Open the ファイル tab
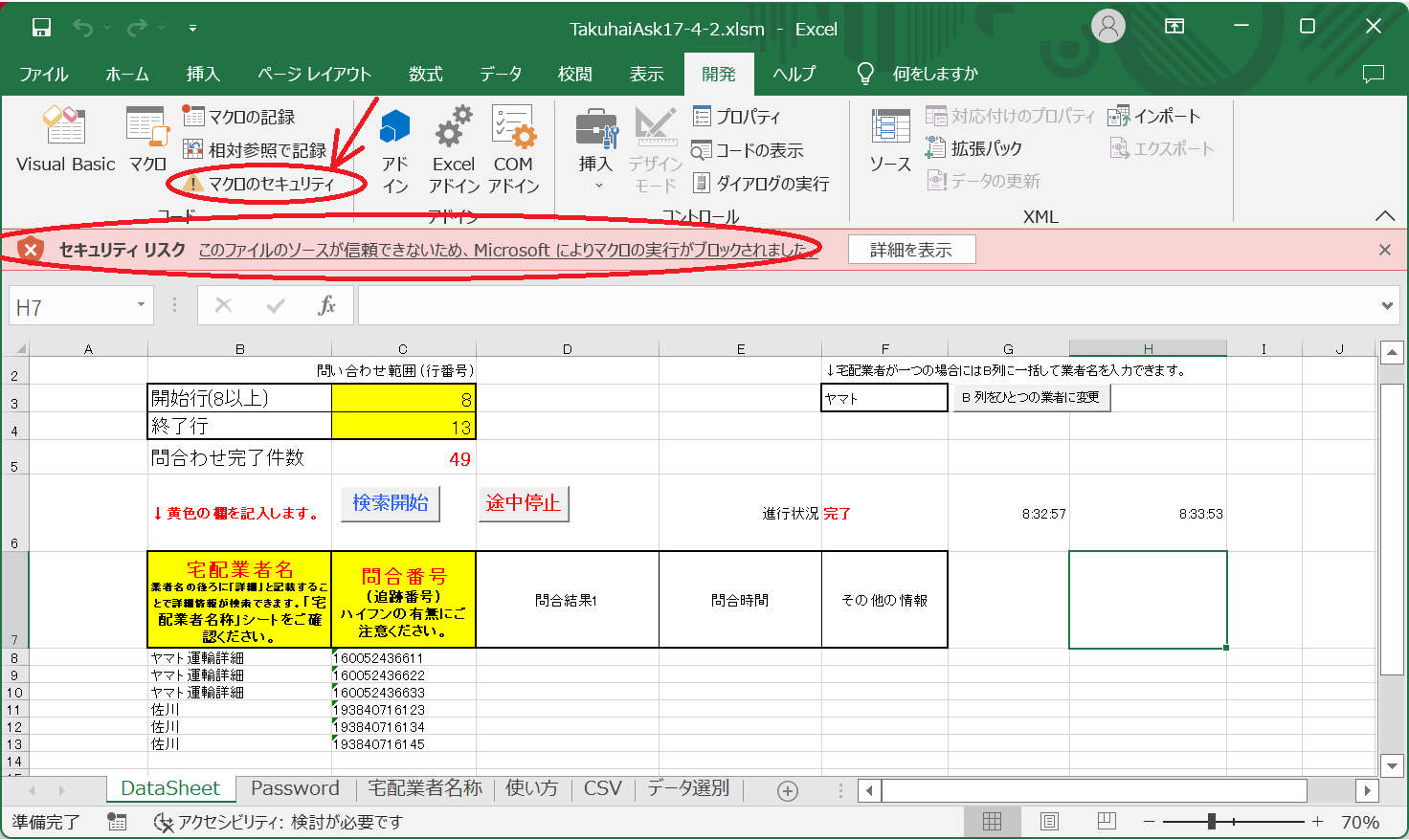The height and width of the screenshot is (840, 1409). click(44, 74)
